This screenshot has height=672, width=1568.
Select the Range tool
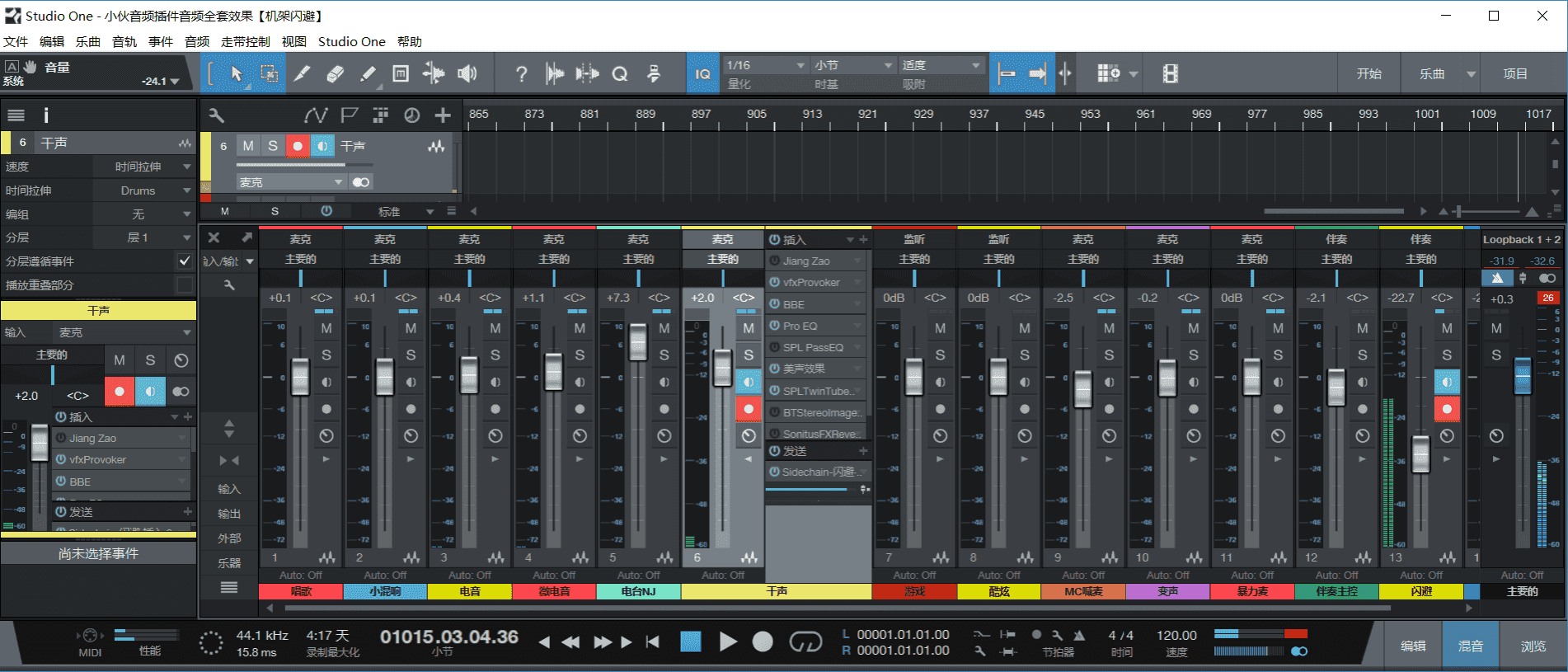269,74
